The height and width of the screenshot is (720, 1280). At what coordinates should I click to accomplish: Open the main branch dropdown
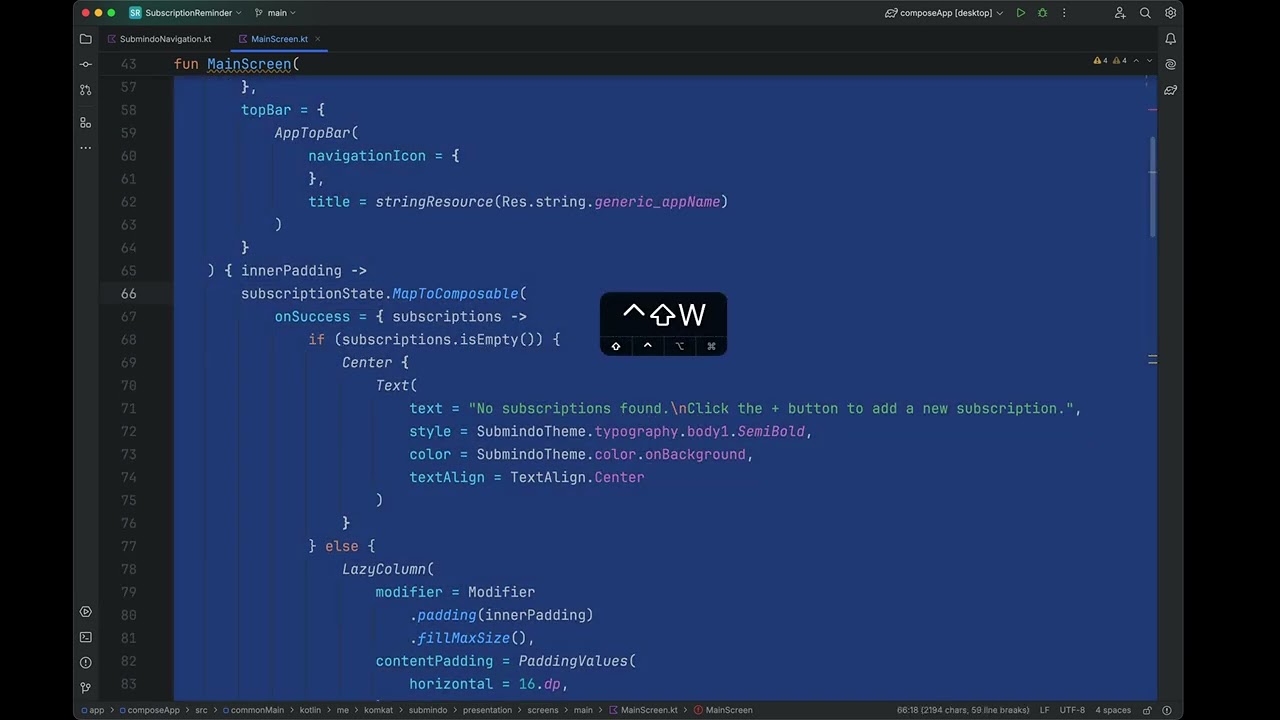(x=275, y=13)
